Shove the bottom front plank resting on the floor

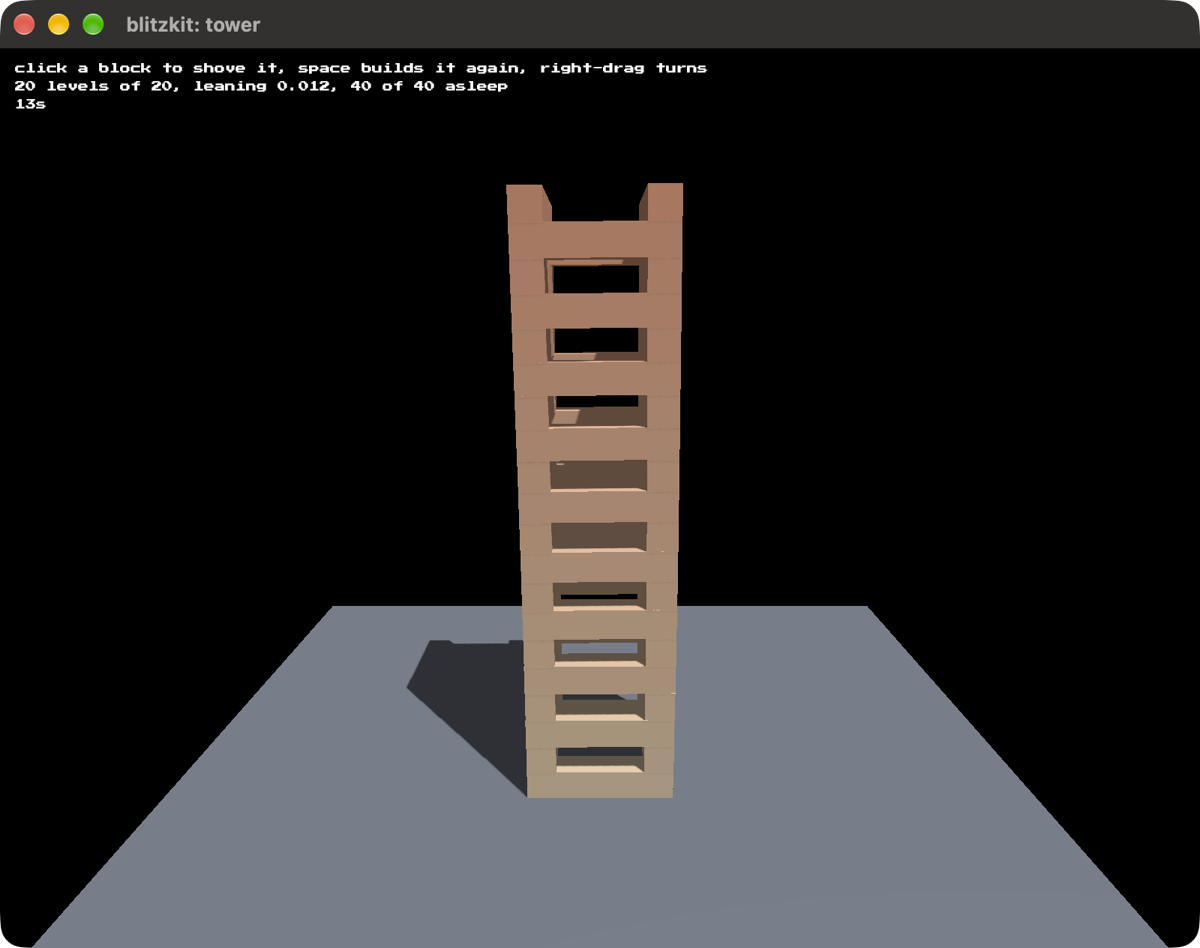point(600,785)
